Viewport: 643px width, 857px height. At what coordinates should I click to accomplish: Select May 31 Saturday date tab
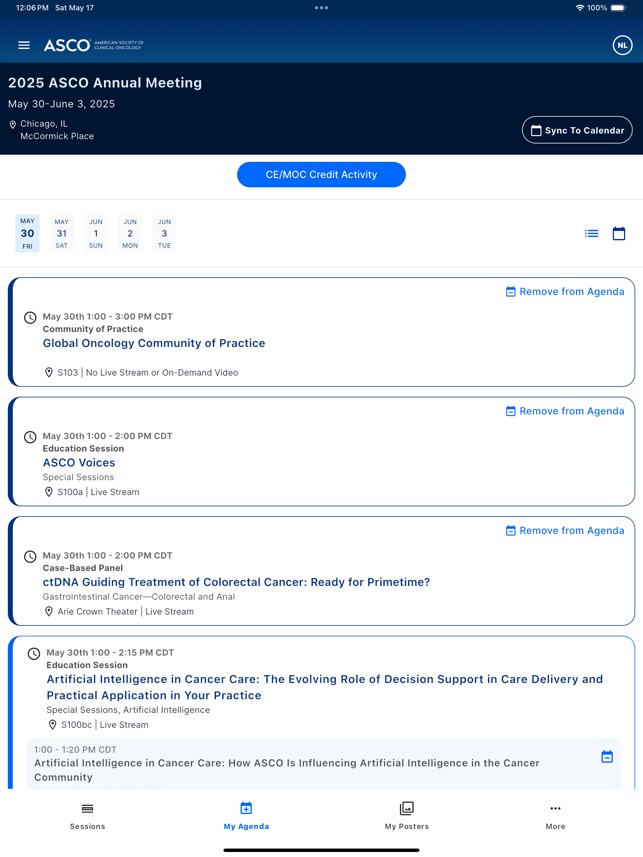tap(62, 233)
